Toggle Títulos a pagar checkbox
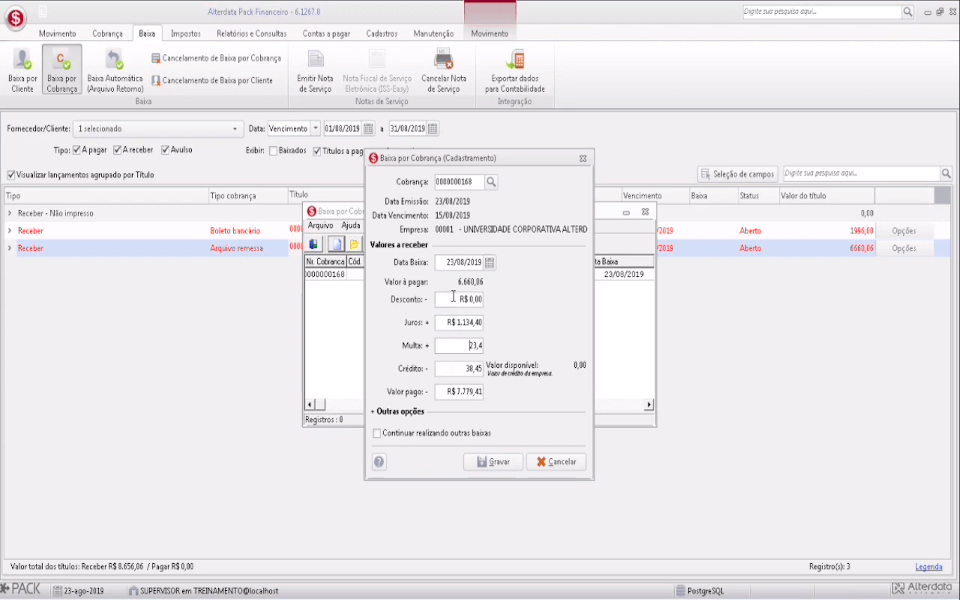The image size is (960, 600). 317,151
